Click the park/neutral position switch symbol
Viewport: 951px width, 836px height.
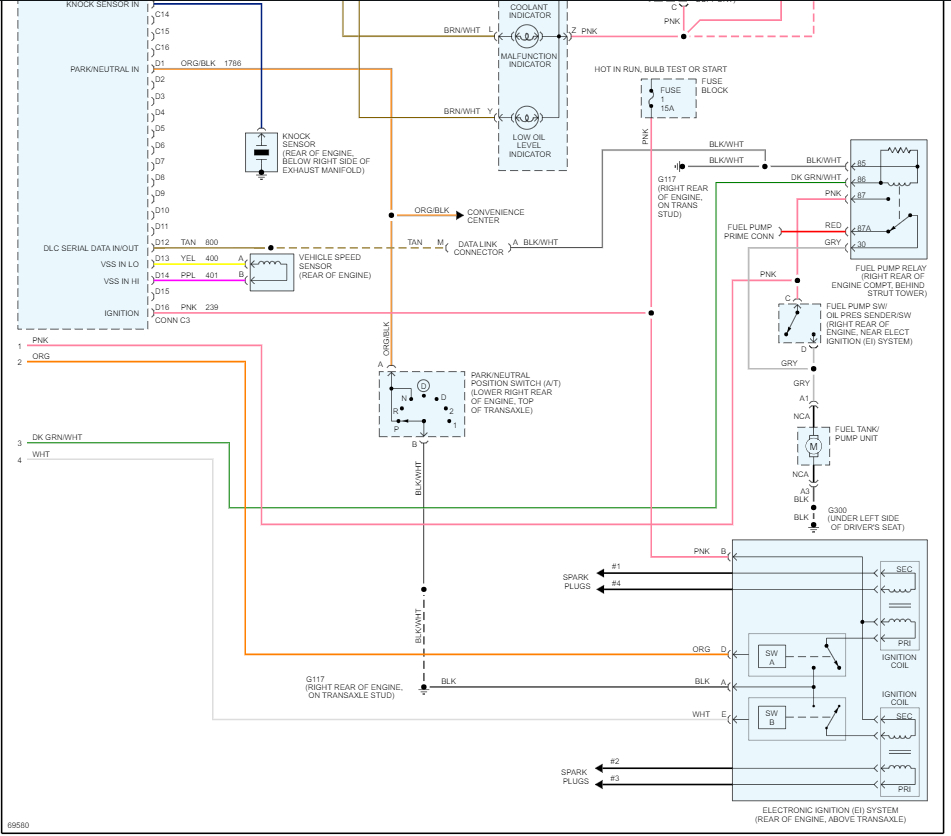point(422,404)
